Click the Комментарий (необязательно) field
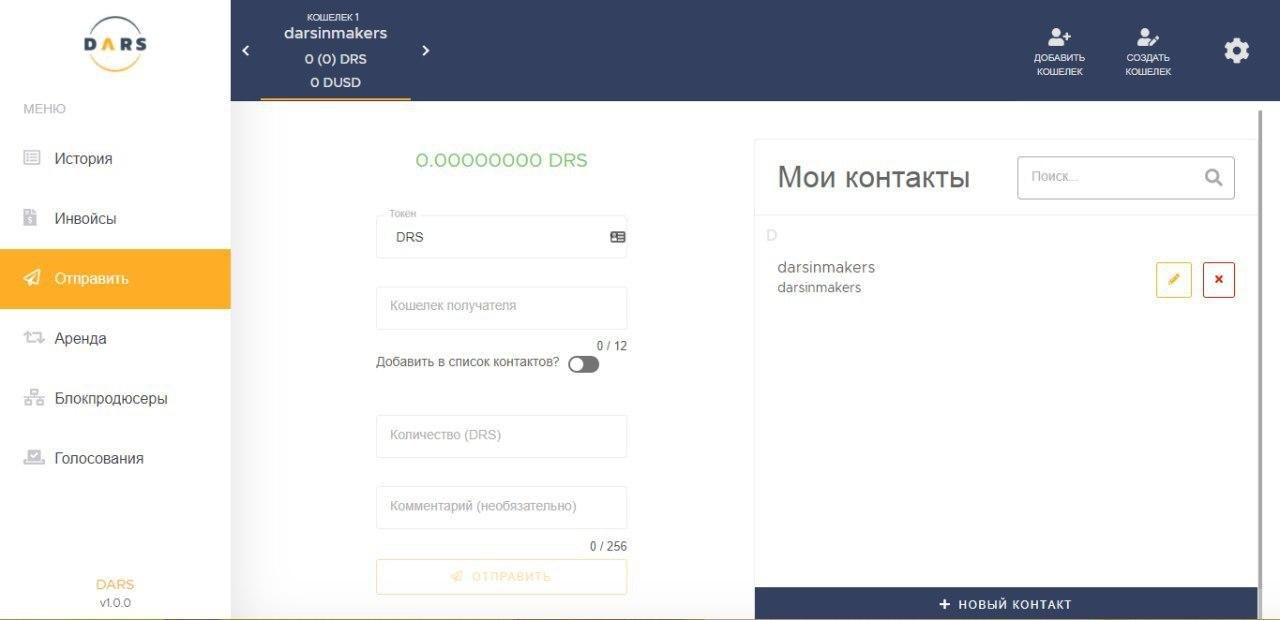 501,507
